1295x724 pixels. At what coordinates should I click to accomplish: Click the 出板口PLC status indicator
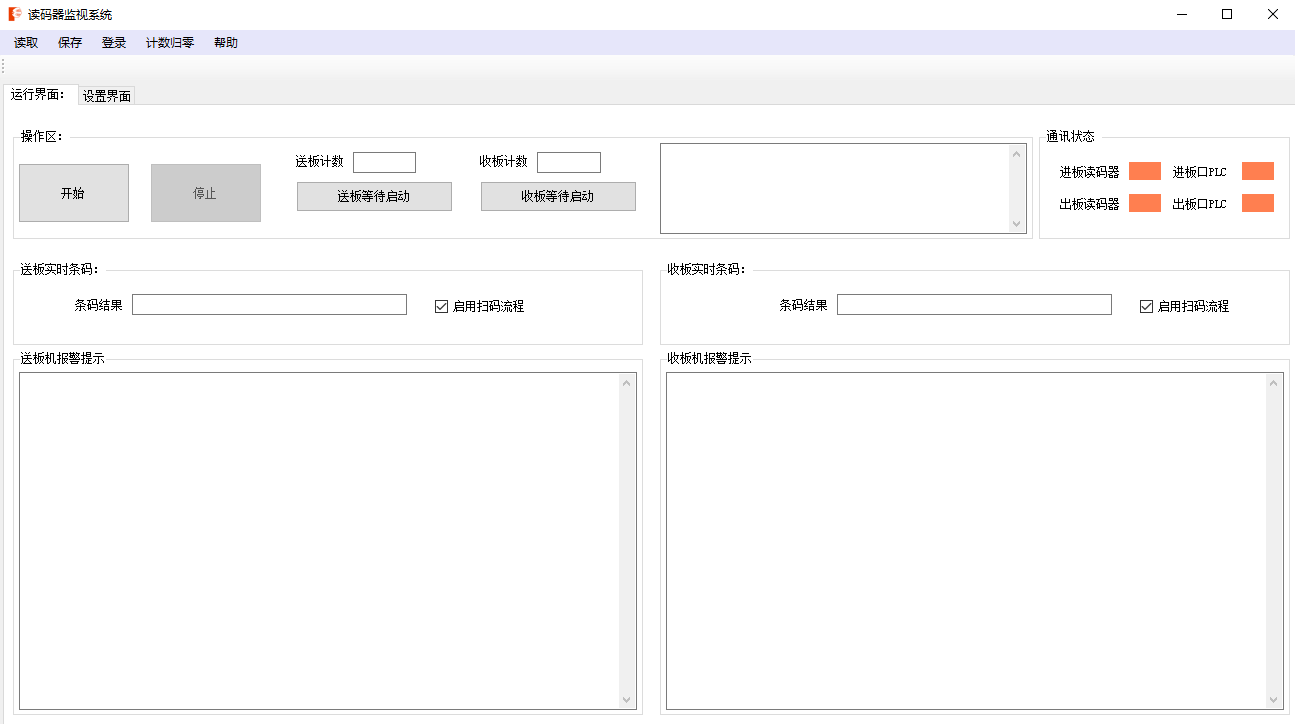(1257, 203)
